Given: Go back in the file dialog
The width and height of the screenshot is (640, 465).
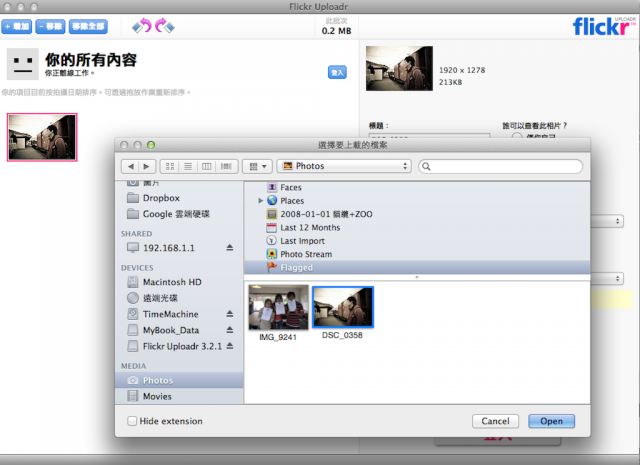Looking at the screenshot, I should tap(131, 166).
